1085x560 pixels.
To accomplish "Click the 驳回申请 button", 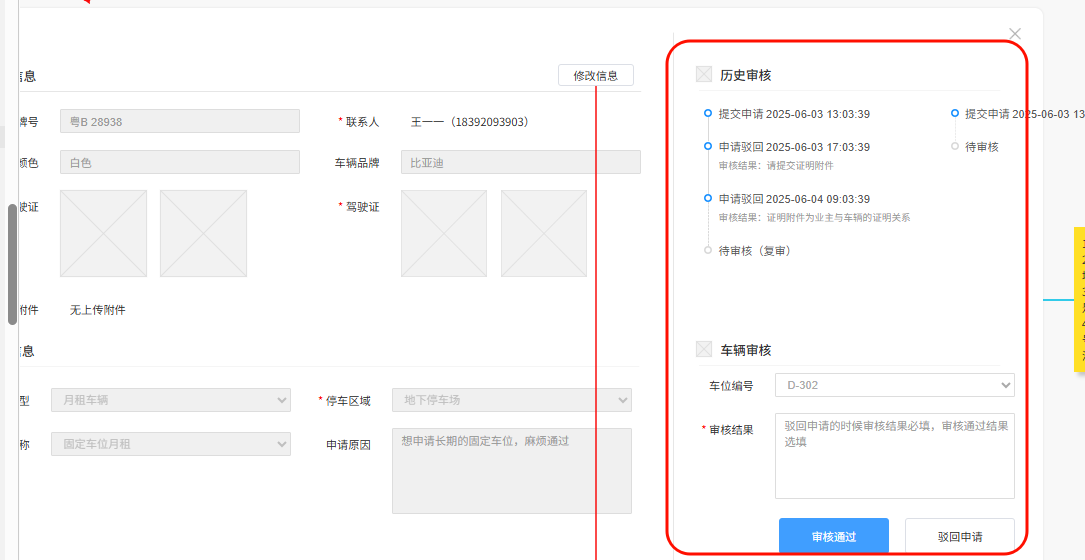I will coord(959,537).
